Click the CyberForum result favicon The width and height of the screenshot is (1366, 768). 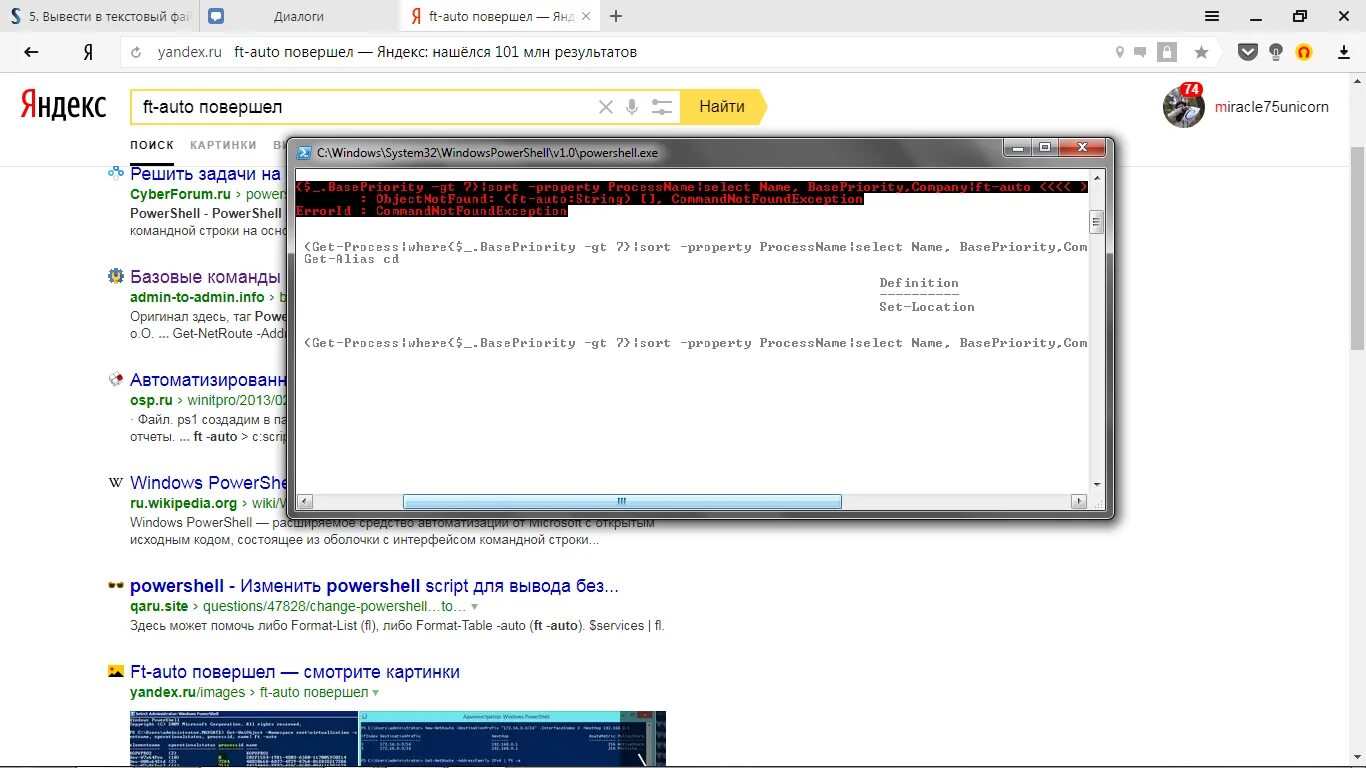pos(116,173)
